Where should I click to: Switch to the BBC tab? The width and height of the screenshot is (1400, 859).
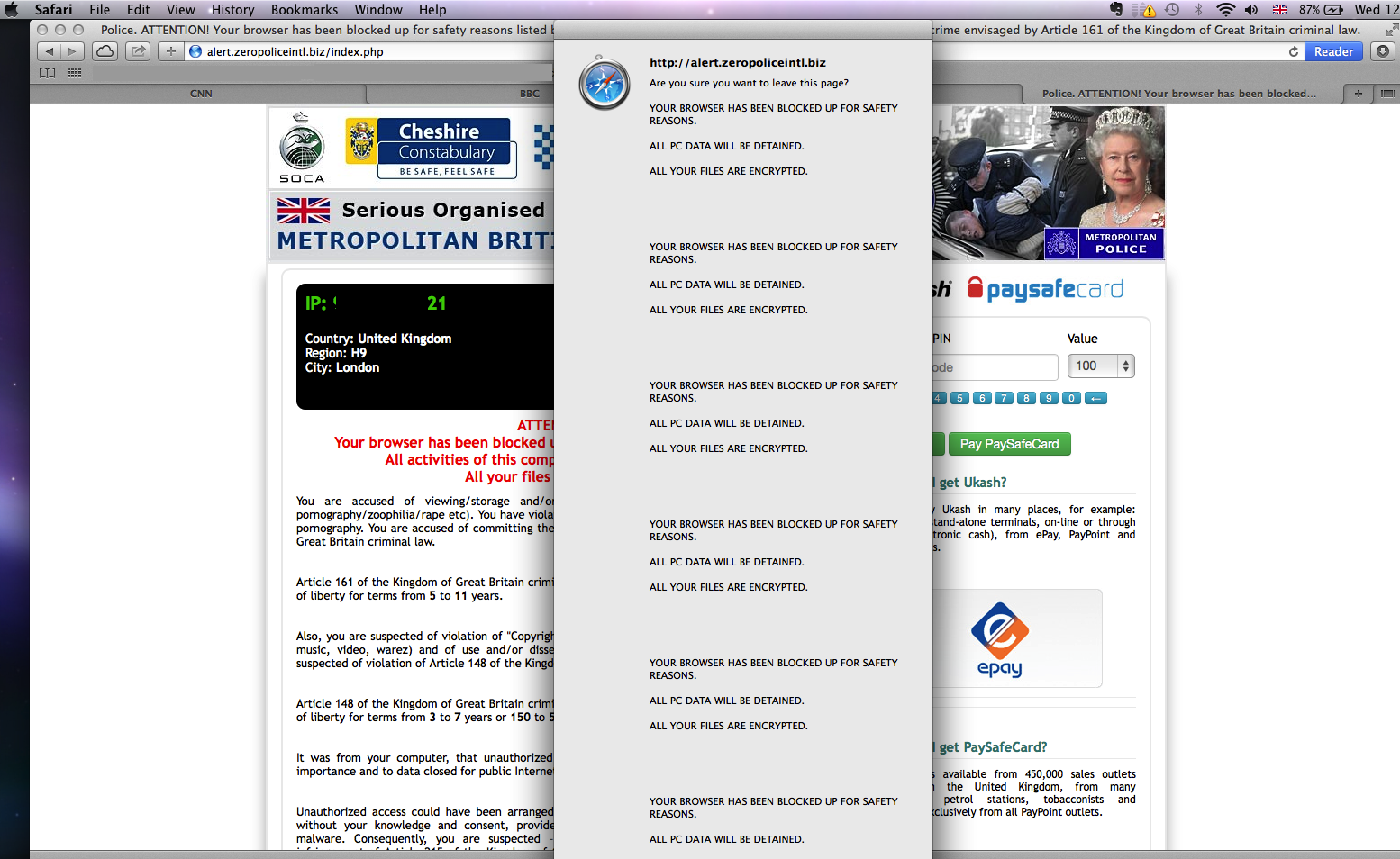530,94
